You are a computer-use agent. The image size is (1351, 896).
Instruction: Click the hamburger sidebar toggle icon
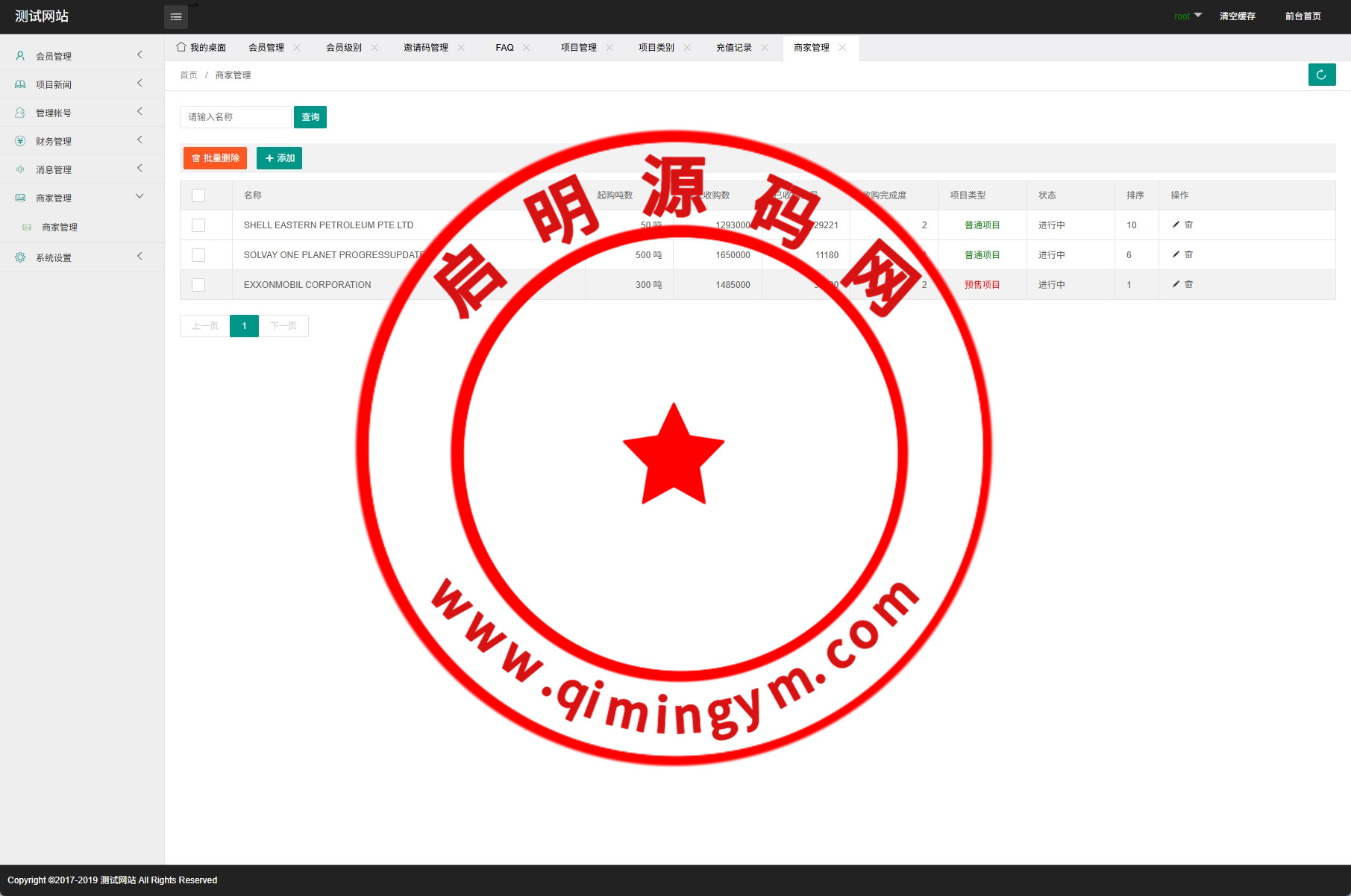[x=176, y=16]
